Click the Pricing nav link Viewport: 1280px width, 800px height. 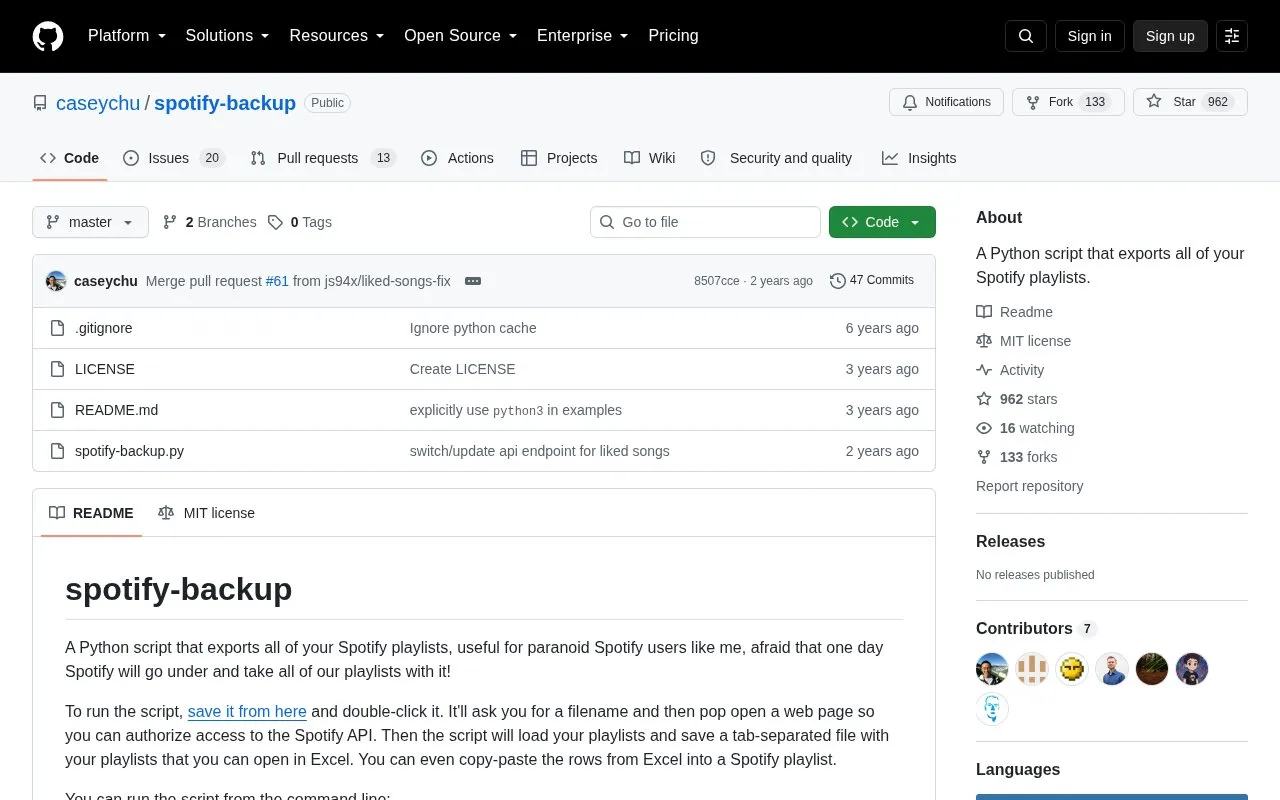[x=673, y=36]
